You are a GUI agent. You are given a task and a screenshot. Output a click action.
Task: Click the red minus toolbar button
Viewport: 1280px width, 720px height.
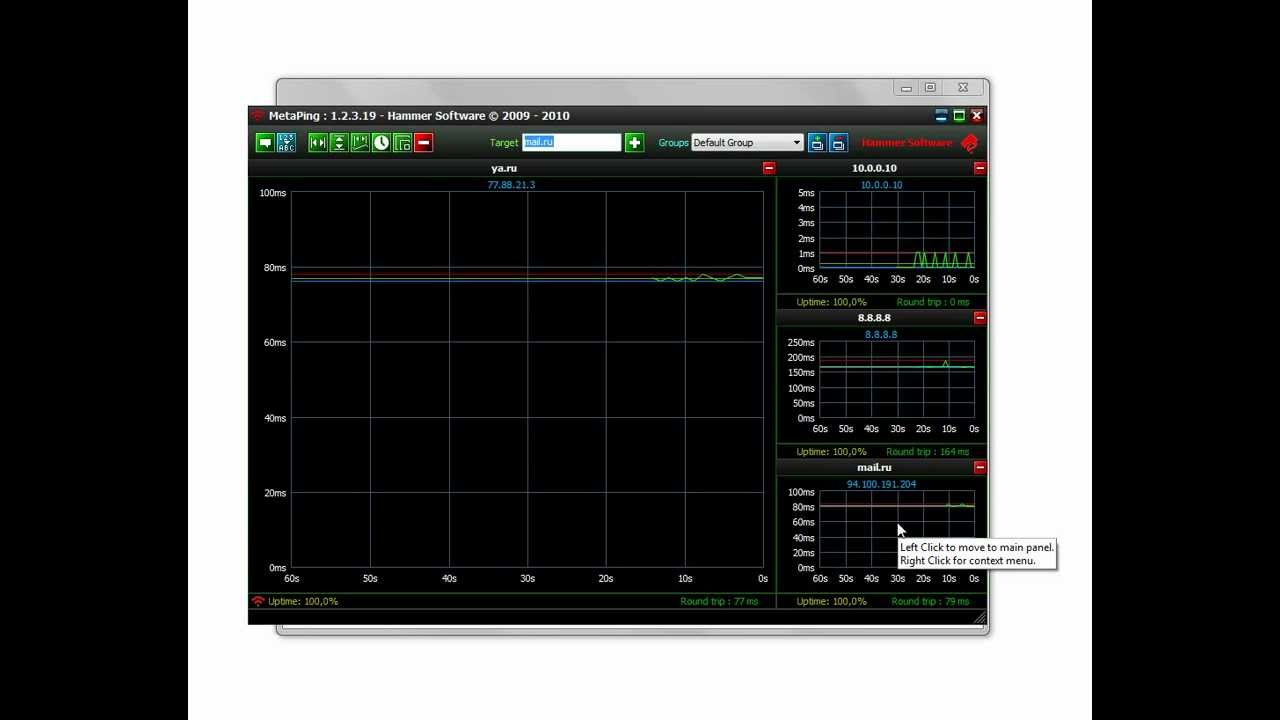[423, 143]
